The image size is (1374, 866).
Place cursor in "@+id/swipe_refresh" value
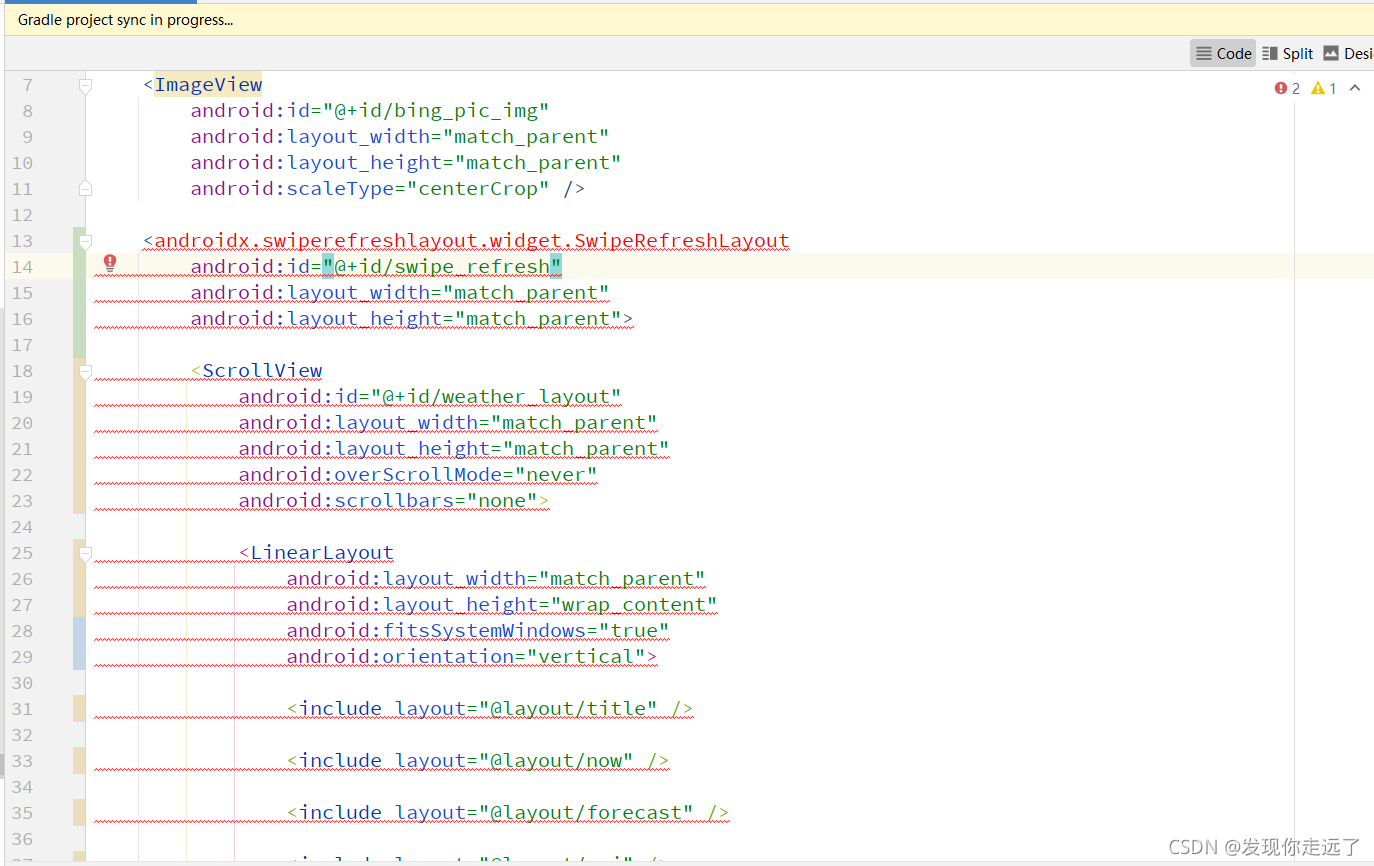[x=442, y=267]
